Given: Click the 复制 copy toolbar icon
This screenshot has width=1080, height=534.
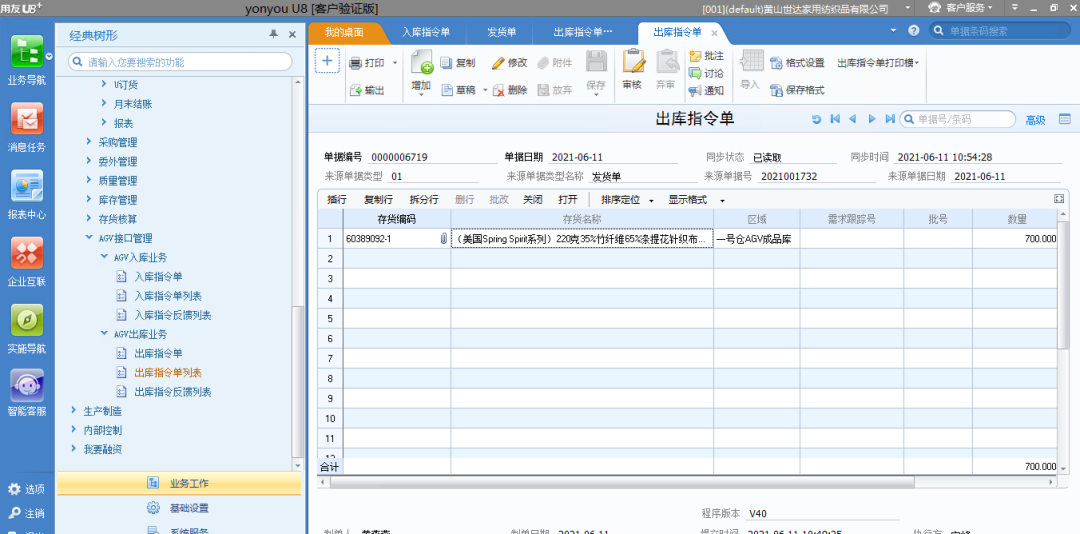Looking at the screenshot, I should point(446,63).
